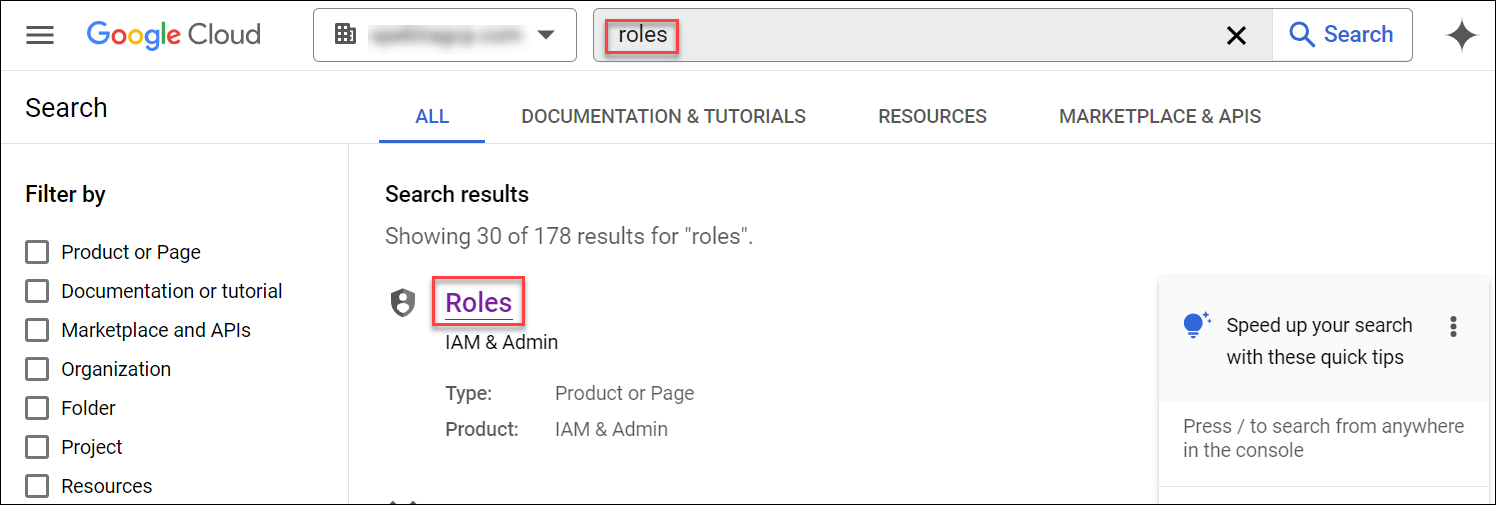Viewport: 1496px width, 505px height.
Task: Switch to the ALL tab
Action: [x=432, y=117]
